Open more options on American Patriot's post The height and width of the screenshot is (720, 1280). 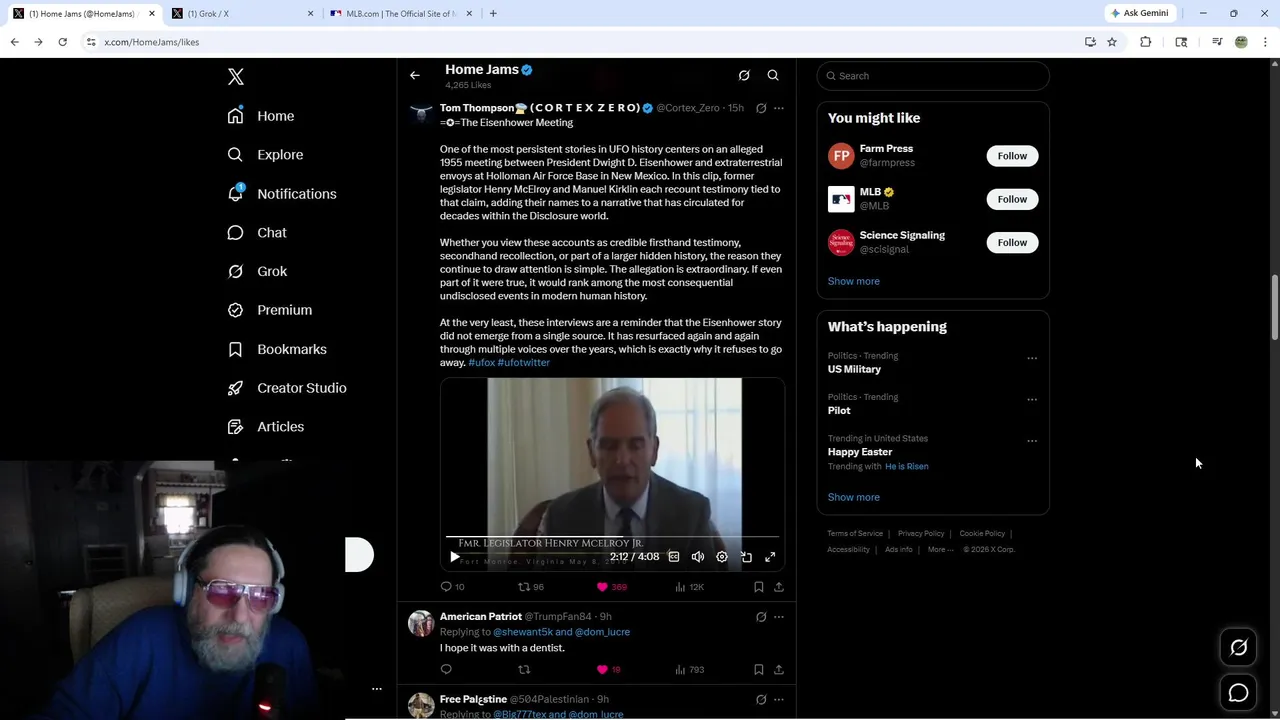pyautogui.click(x=779, y=617)
